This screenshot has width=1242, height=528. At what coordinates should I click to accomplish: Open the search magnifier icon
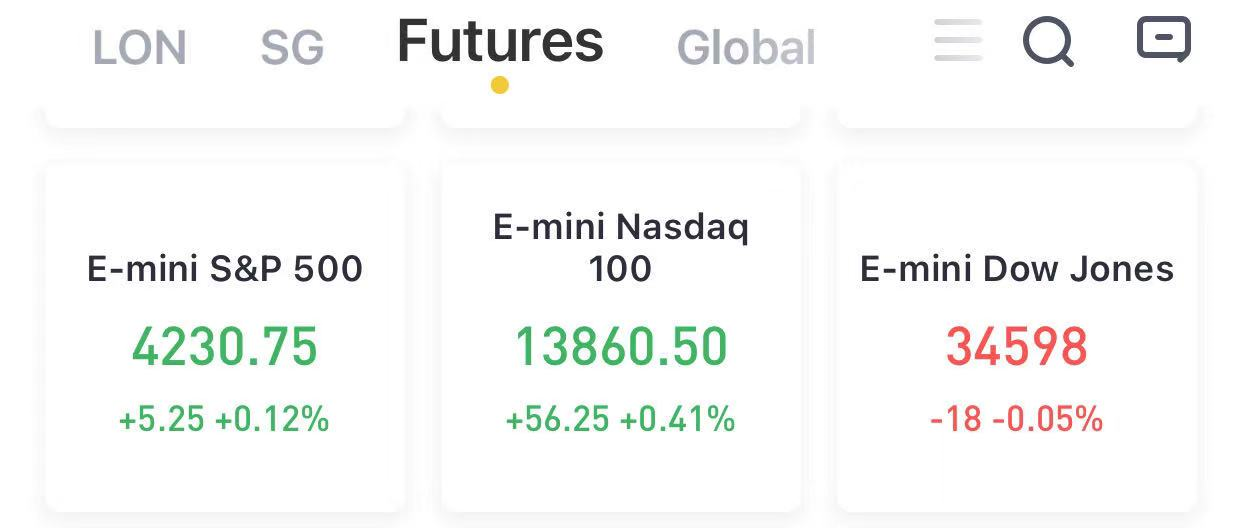point(1048,43)
